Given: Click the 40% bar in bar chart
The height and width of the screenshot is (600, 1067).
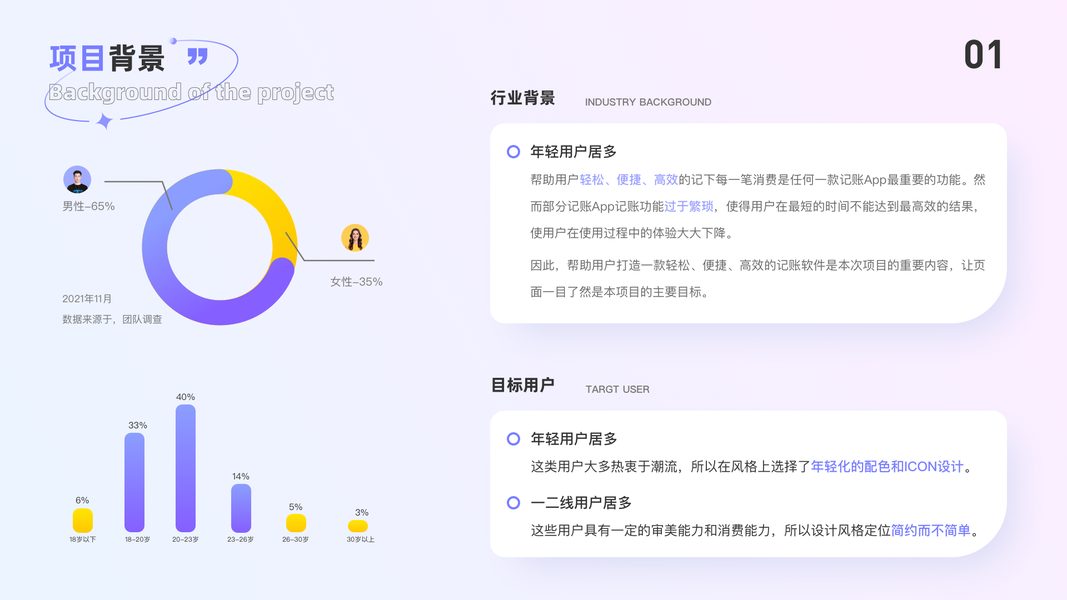Looking at the screenshot, I should coord(186,468).
